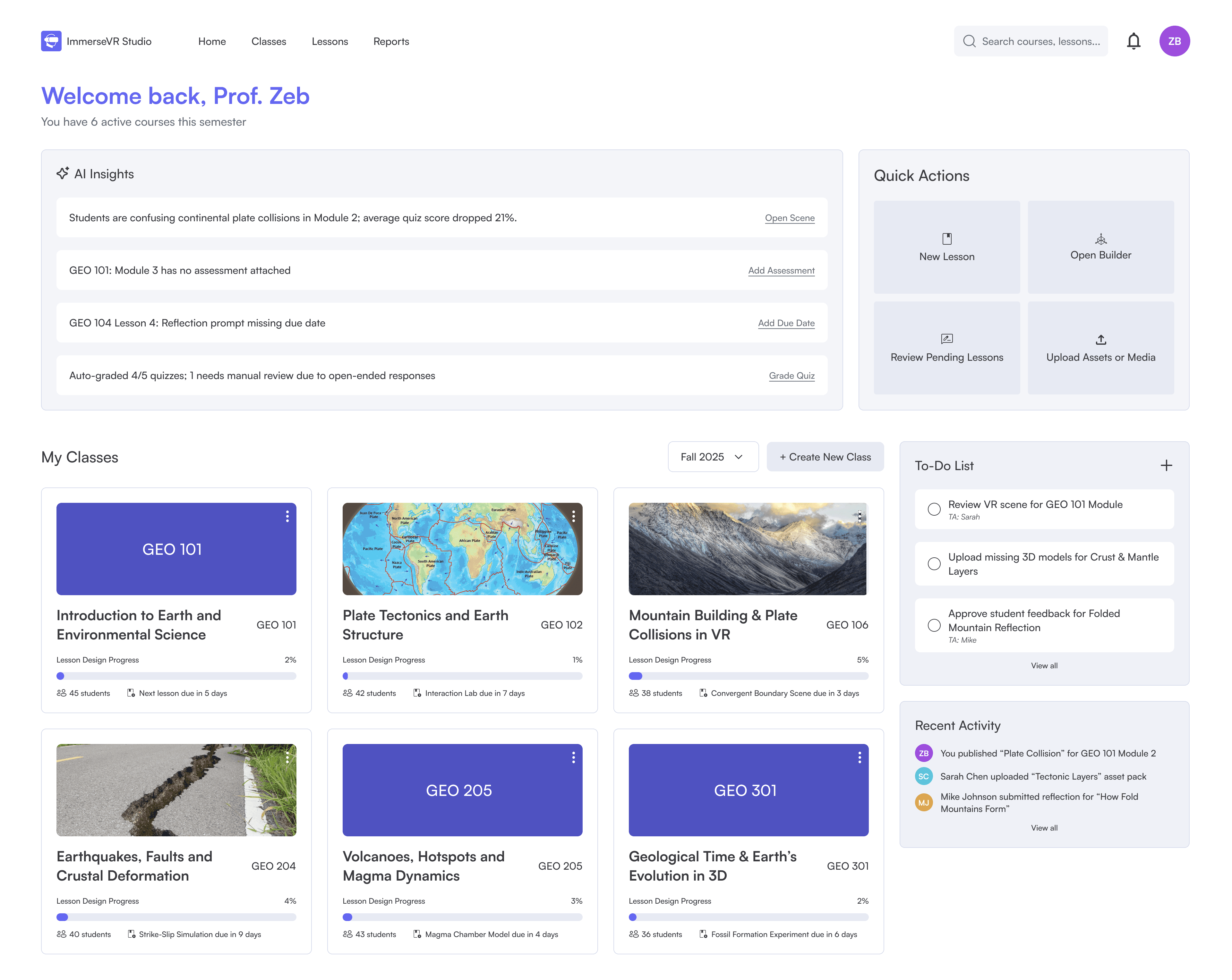Click the ImmerseVR Studio logo icon
This screenshot has height=980, width=1232.
tap(51, 41)
